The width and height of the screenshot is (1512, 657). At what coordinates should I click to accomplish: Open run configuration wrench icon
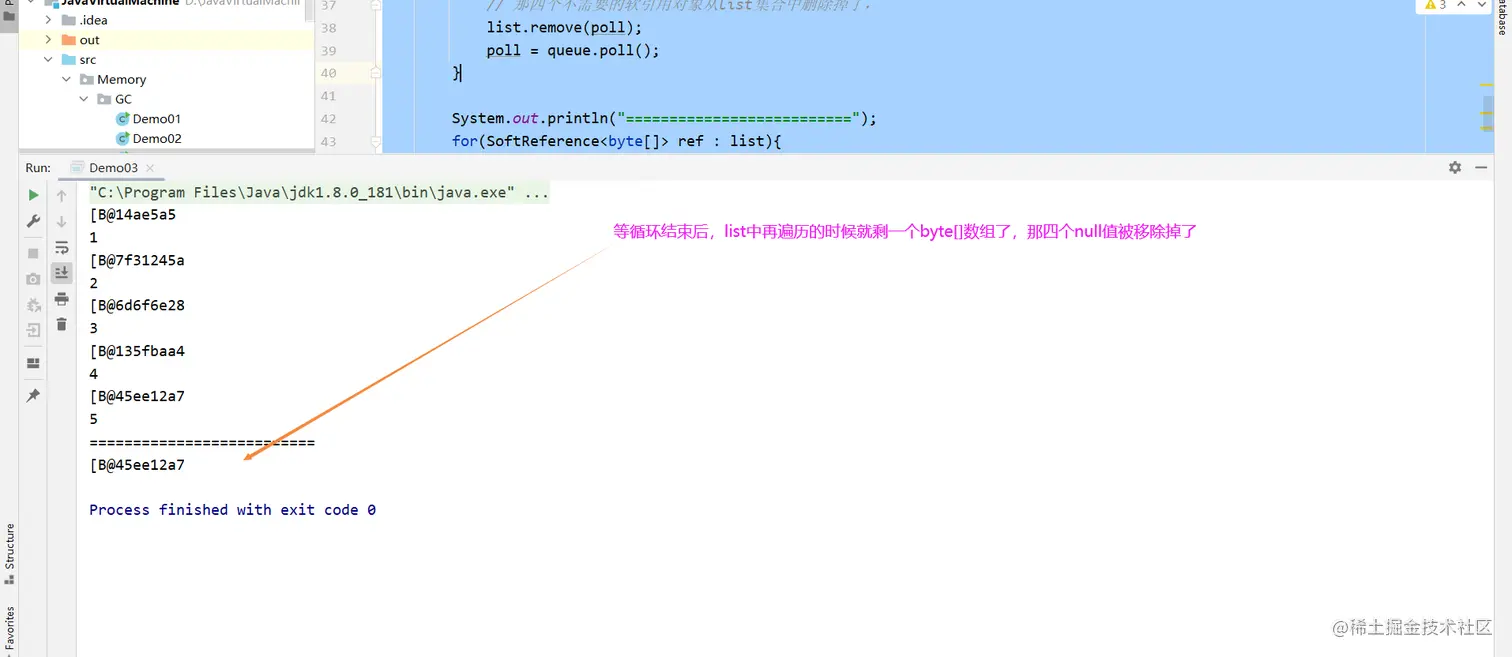[x=33, y=221]
